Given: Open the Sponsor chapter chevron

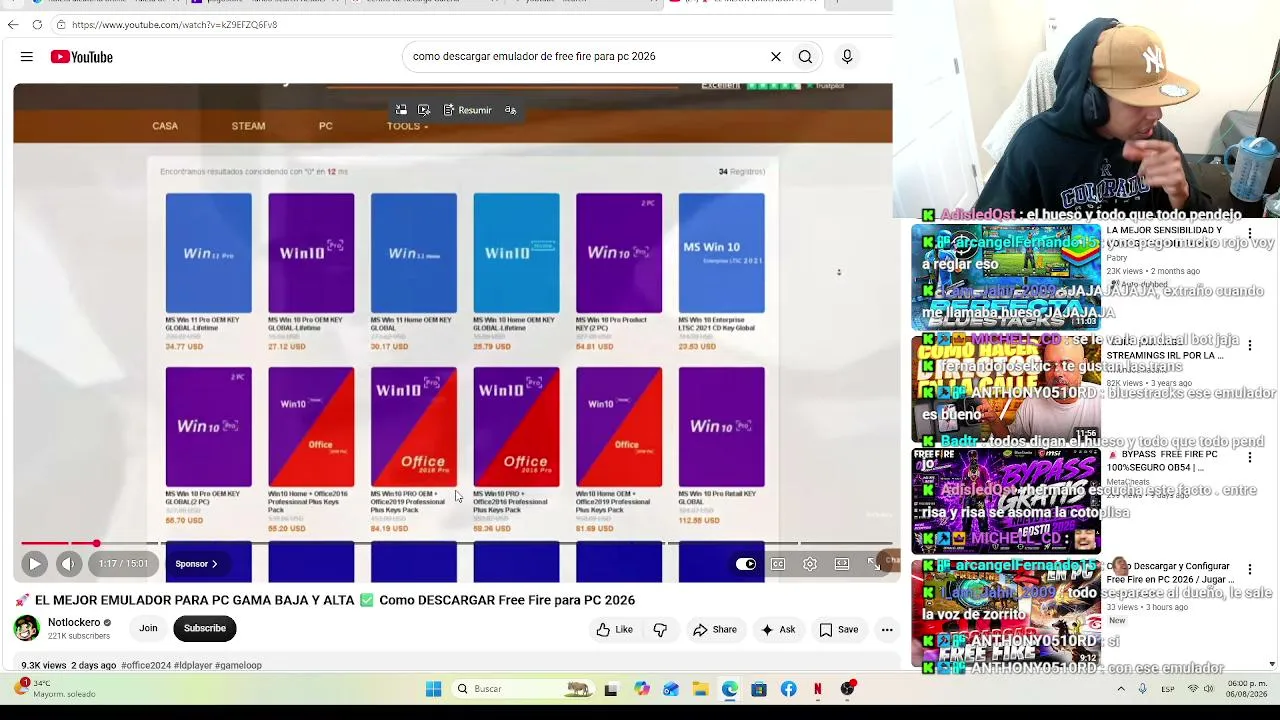Looking at the screenshot, I should coord(196,564).
